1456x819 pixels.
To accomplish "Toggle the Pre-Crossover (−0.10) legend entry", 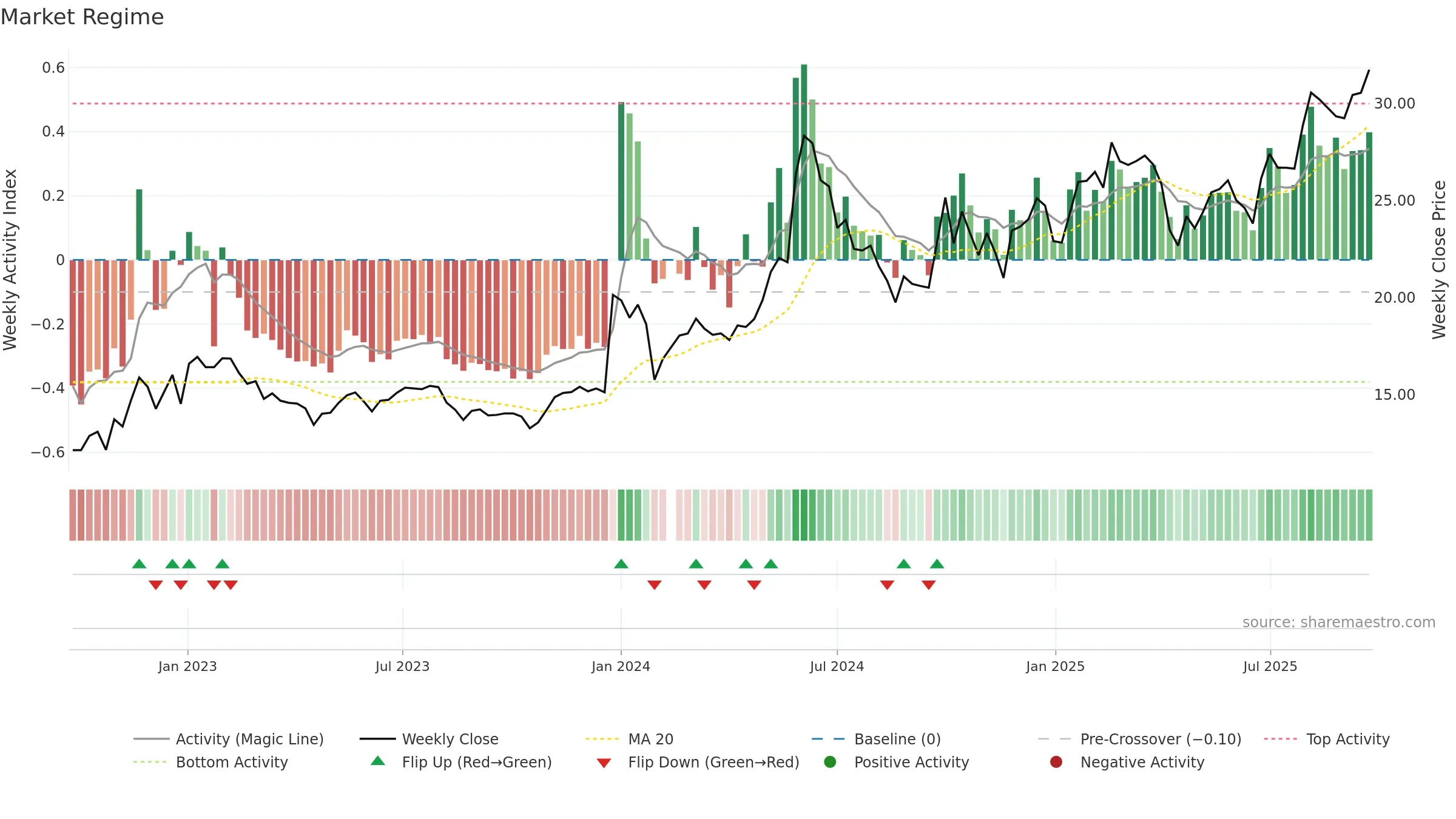I will click(x=1139, y=739).
